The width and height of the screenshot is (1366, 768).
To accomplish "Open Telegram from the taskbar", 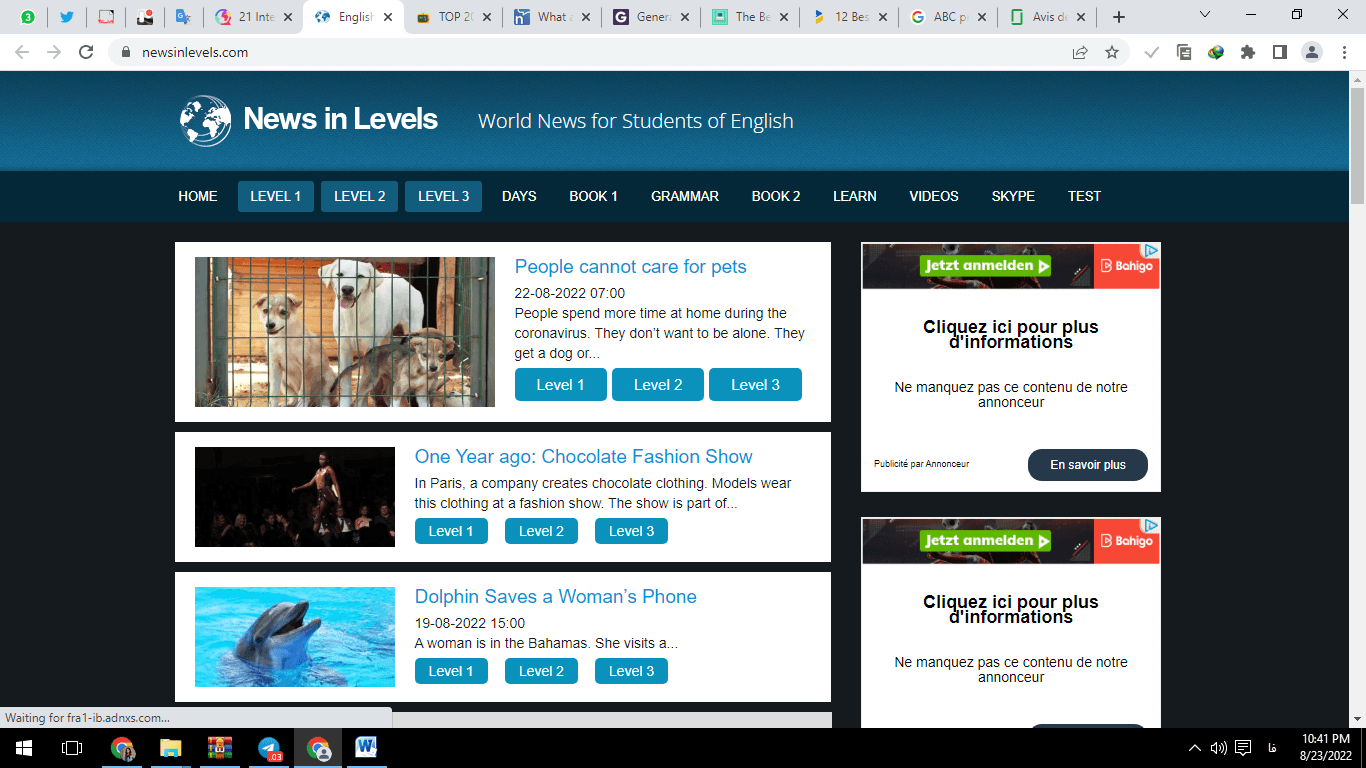I will coord(269,748).
